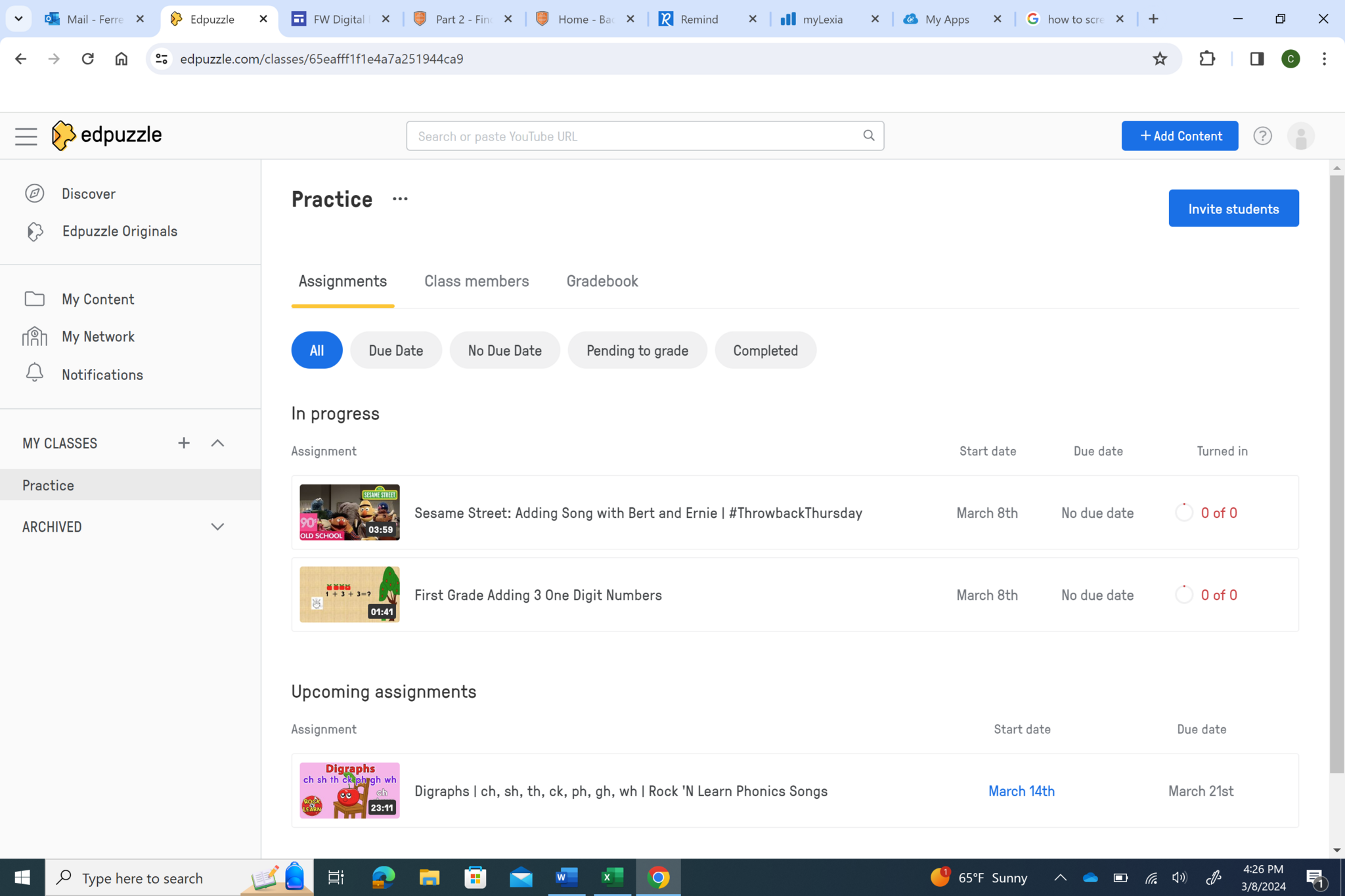Switch to the Gradebook tab
The width and height of the screenshot is (1345, 896).
coord(602,281)
